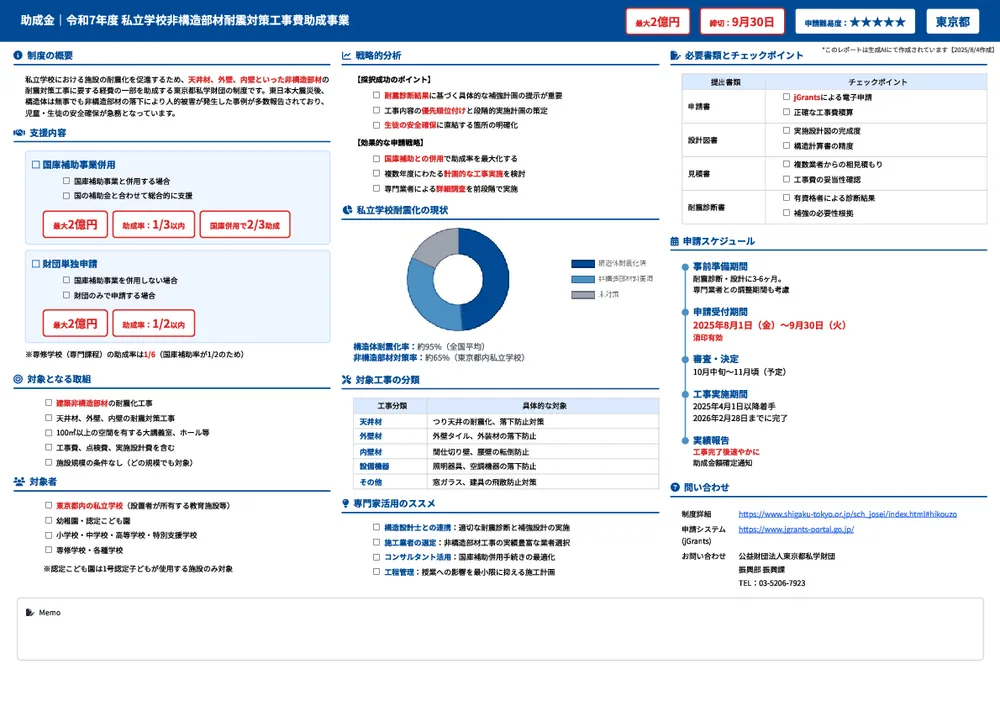Click the 公益財団法人東京都私学財団 contact text
This screenshot has width=1000, height=706.
(787, 556)
